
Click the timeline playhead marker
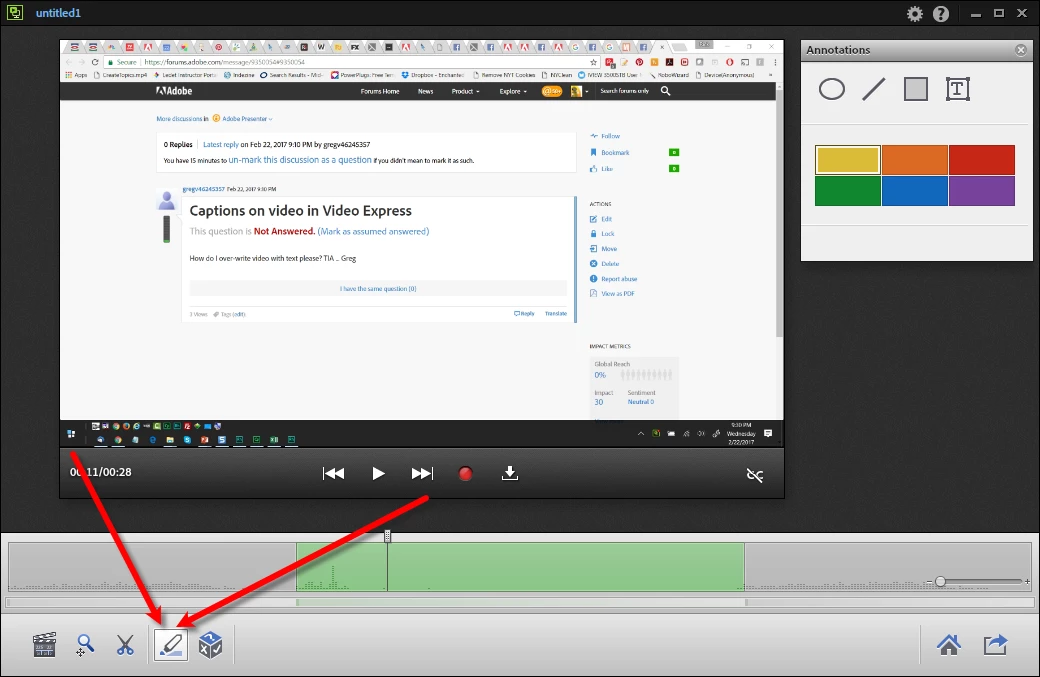[387, 536]
